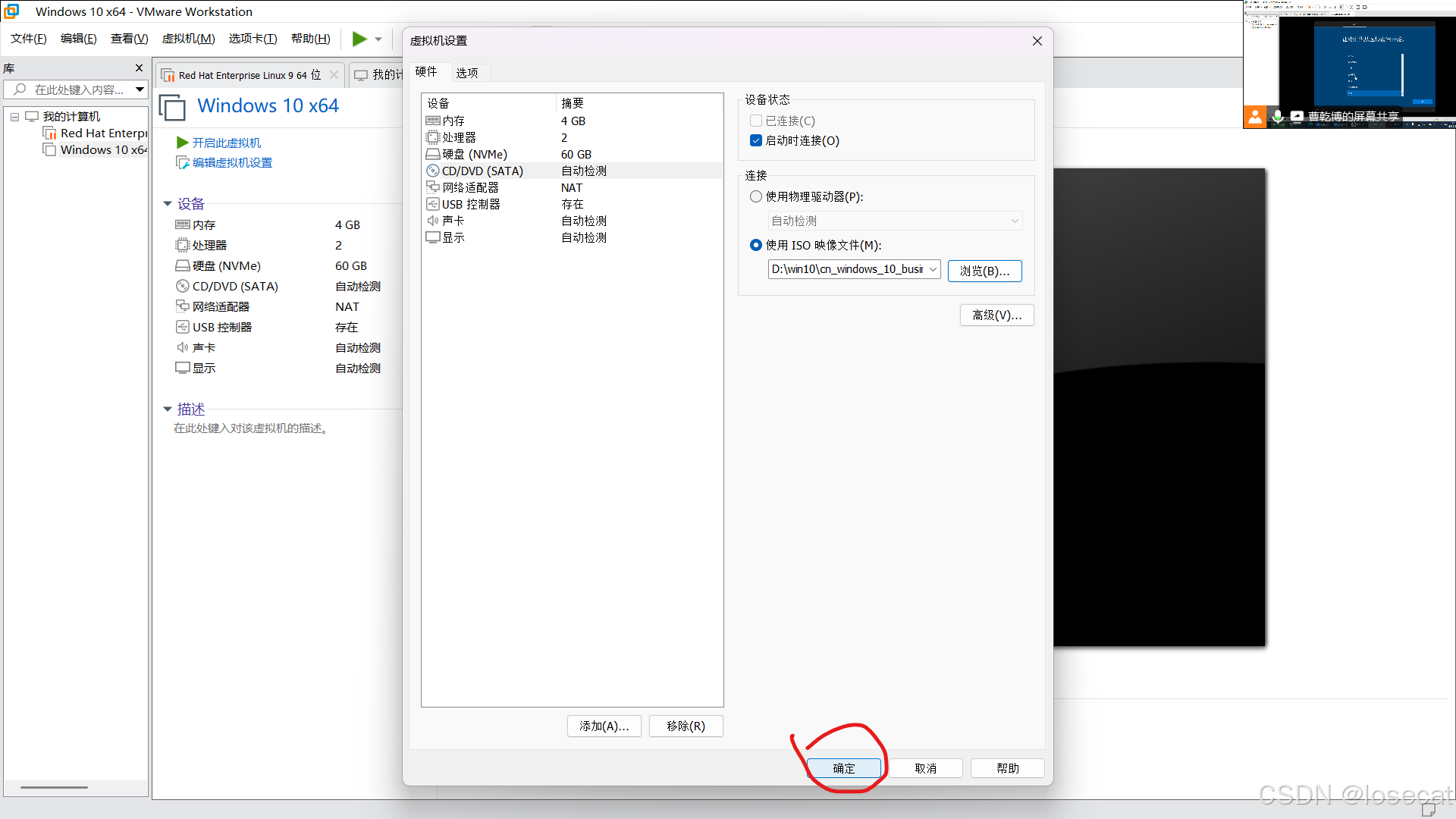
Task: Click CD/DVD icon in VM summary device panel
Action: tap(183, 286)
